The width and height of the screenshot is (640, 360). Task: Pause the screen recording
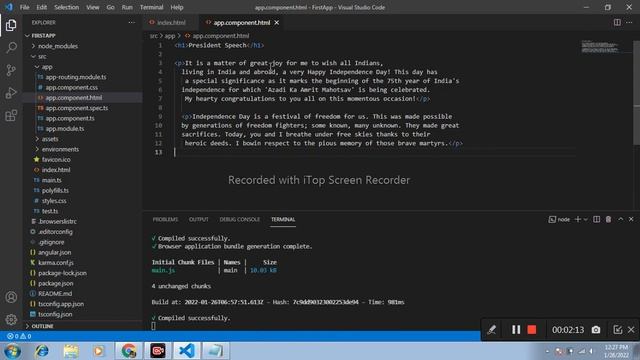516,329
